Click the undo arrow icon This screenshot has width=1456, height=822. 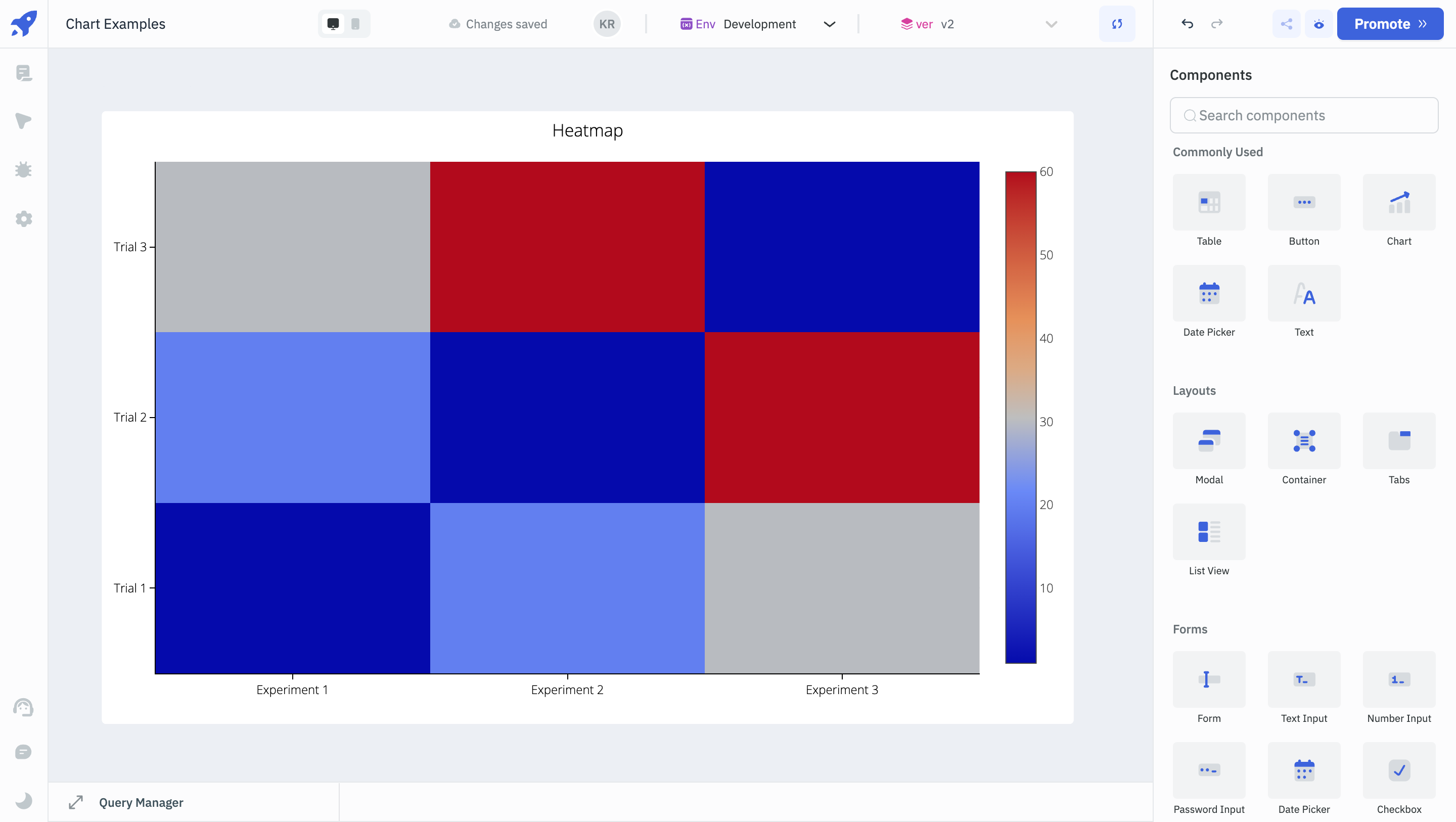[x=1187, y=24]
